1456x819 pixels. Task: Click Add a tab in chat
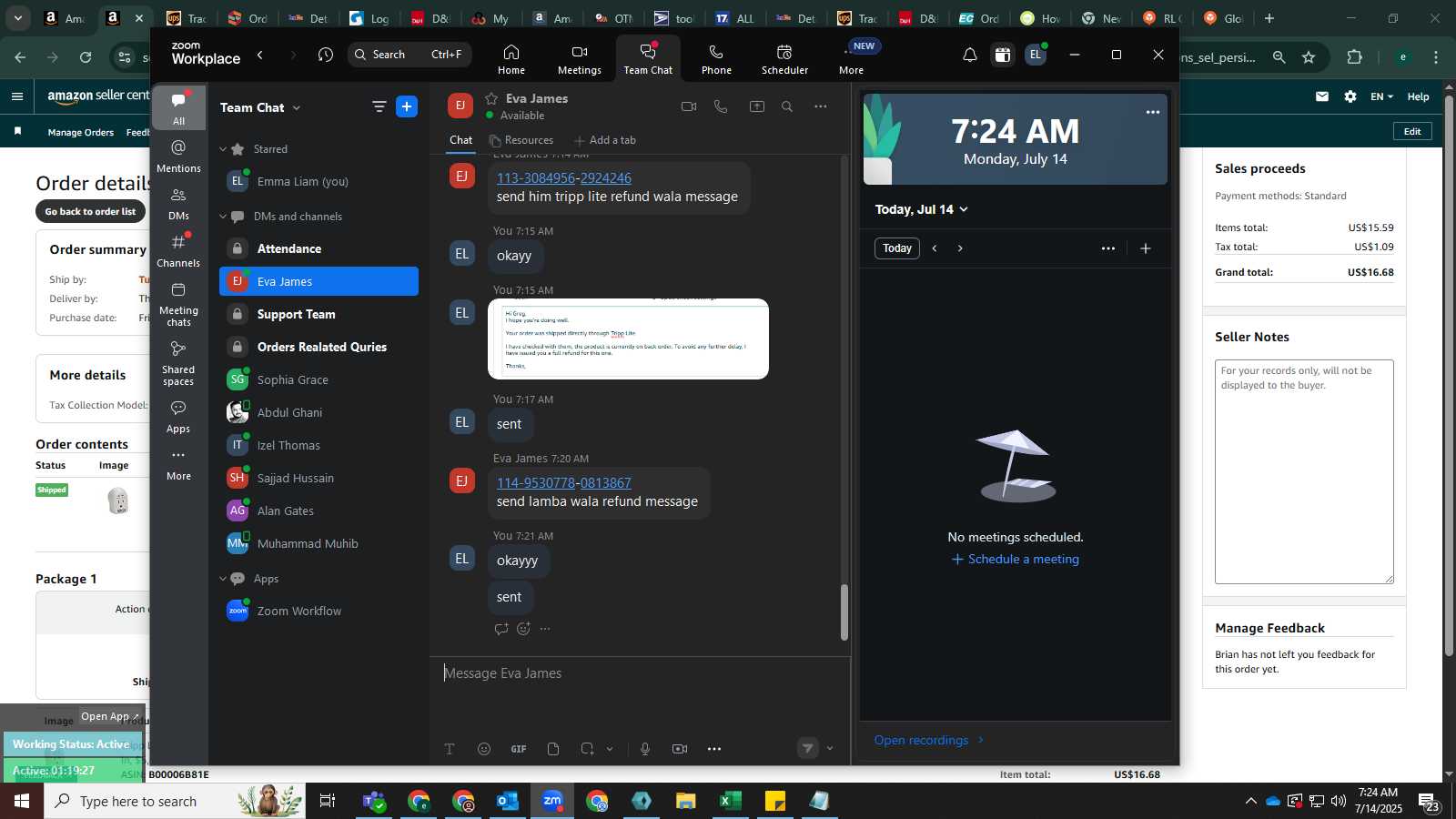pyautogui.click(x=605, y=140)
